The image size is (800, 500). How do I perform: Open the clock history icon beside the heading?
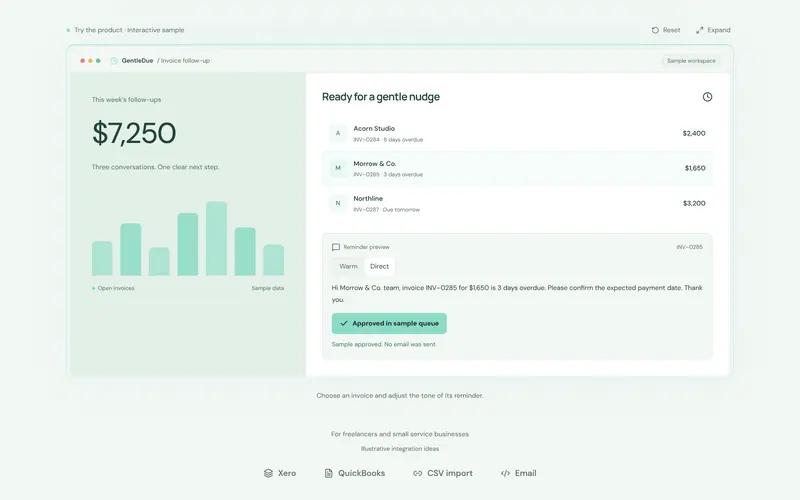pyautogui.click(x=707, y=97)
